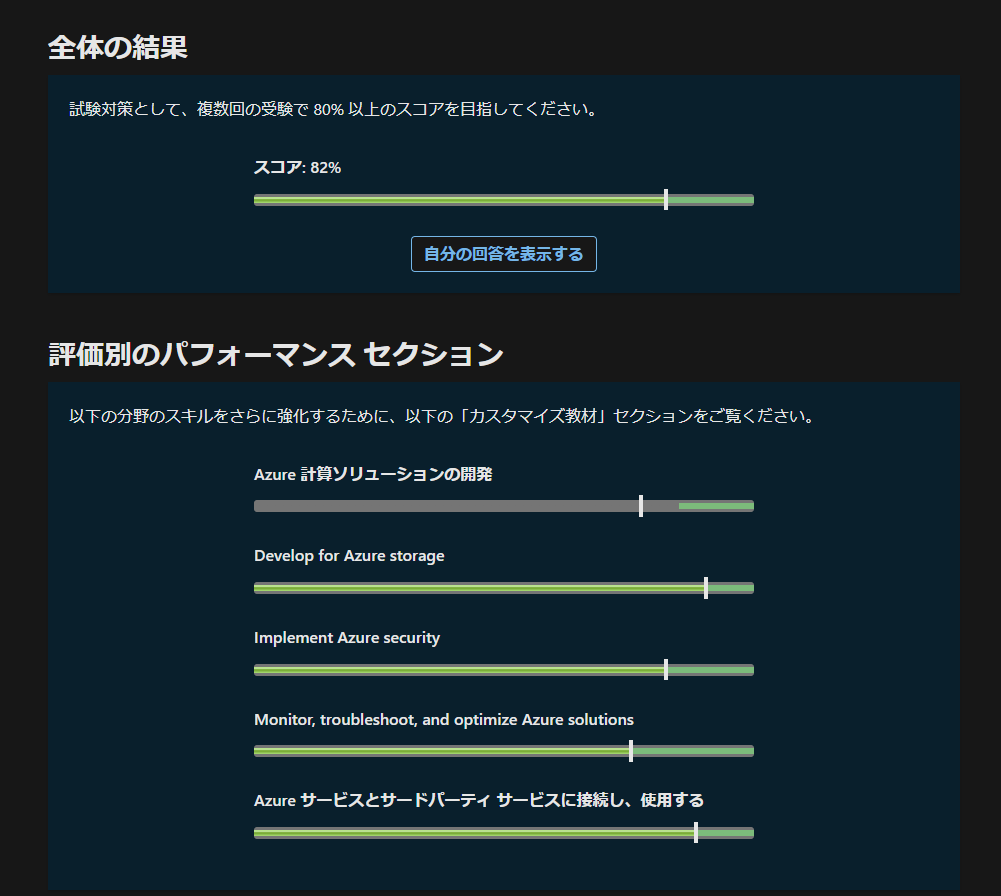Select the Azure 計算ソリューションの開発 score bar
Image resolution: width=1001 pixels, height=896 pixels.
[x=504, y=506]
